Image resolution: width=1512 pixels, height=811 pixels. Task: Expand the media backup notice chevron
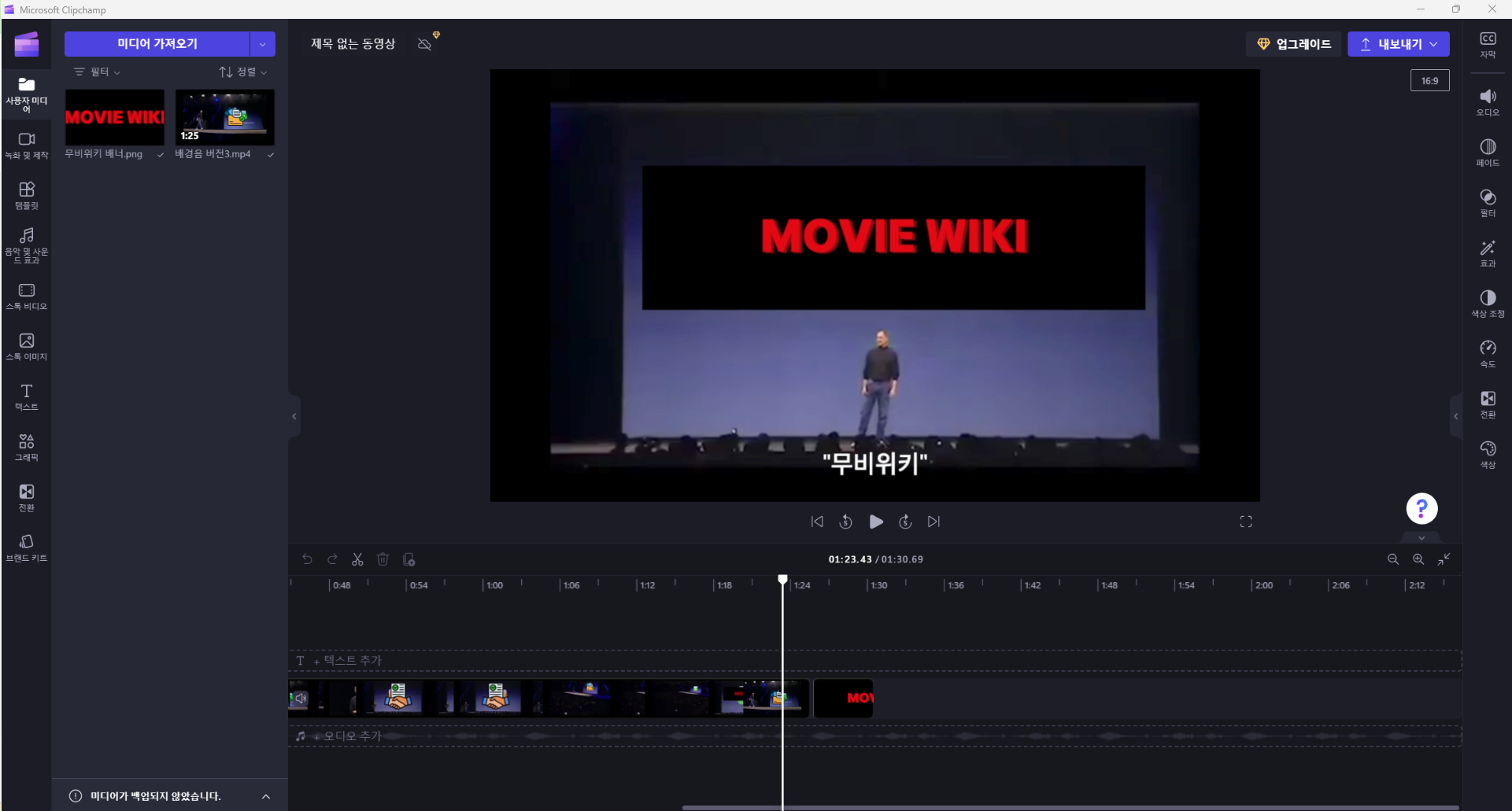[266, 796]
